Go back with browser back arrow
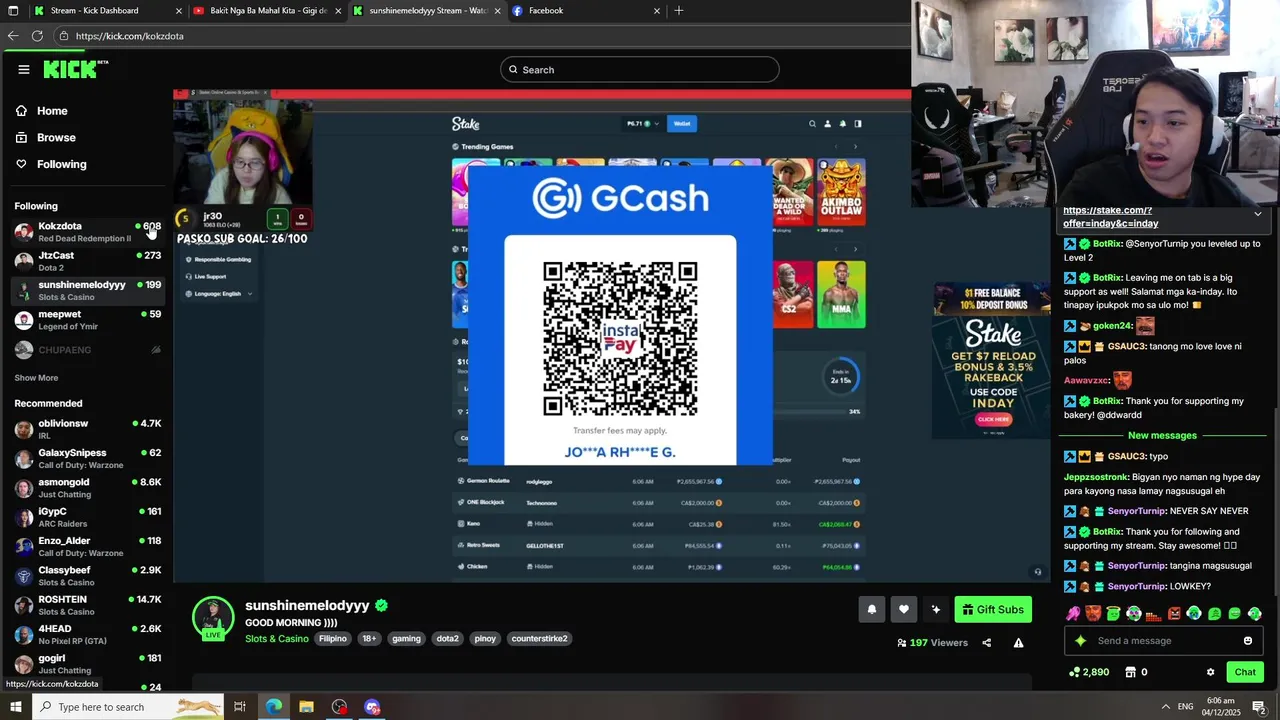This screenshot has width=1280, height=720. [13, 36]
